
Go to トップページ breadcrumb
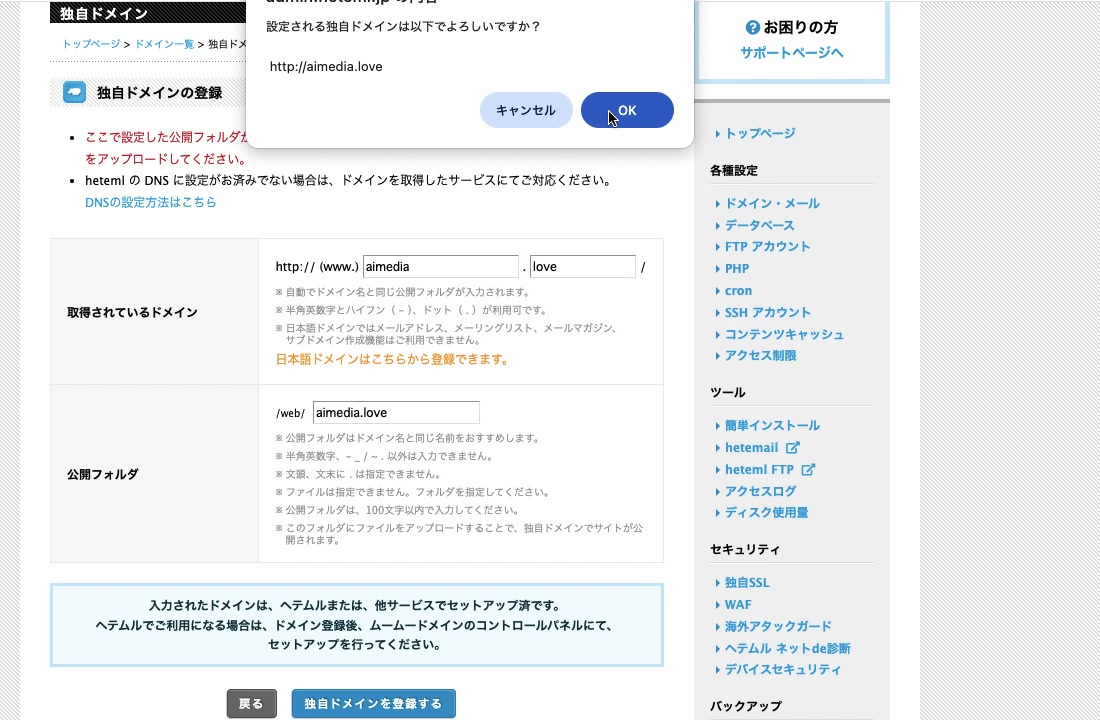click(91, 44)
